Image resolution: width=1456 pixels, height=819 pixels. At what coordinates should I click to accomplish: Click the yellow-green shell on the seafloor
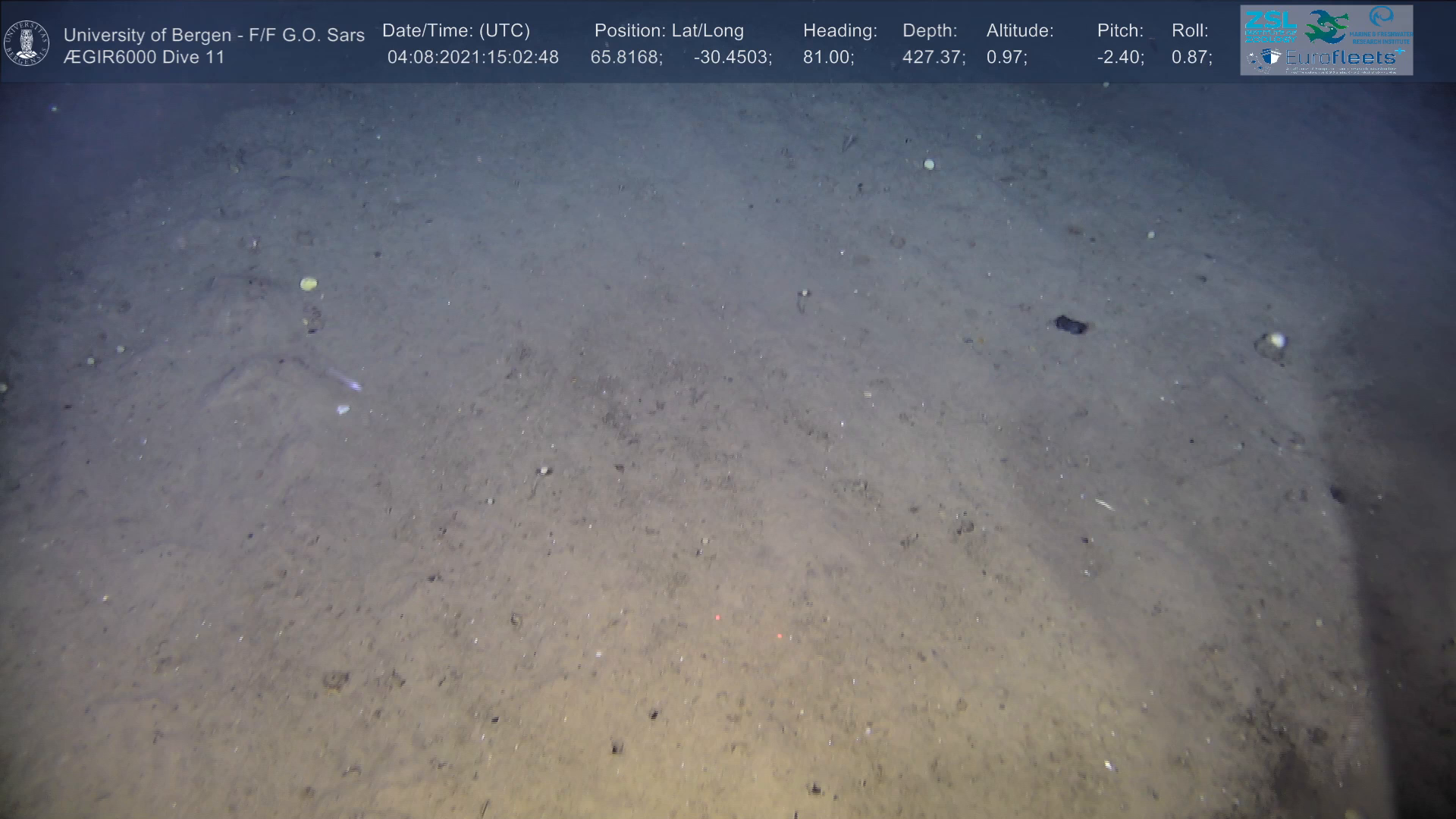308,284
